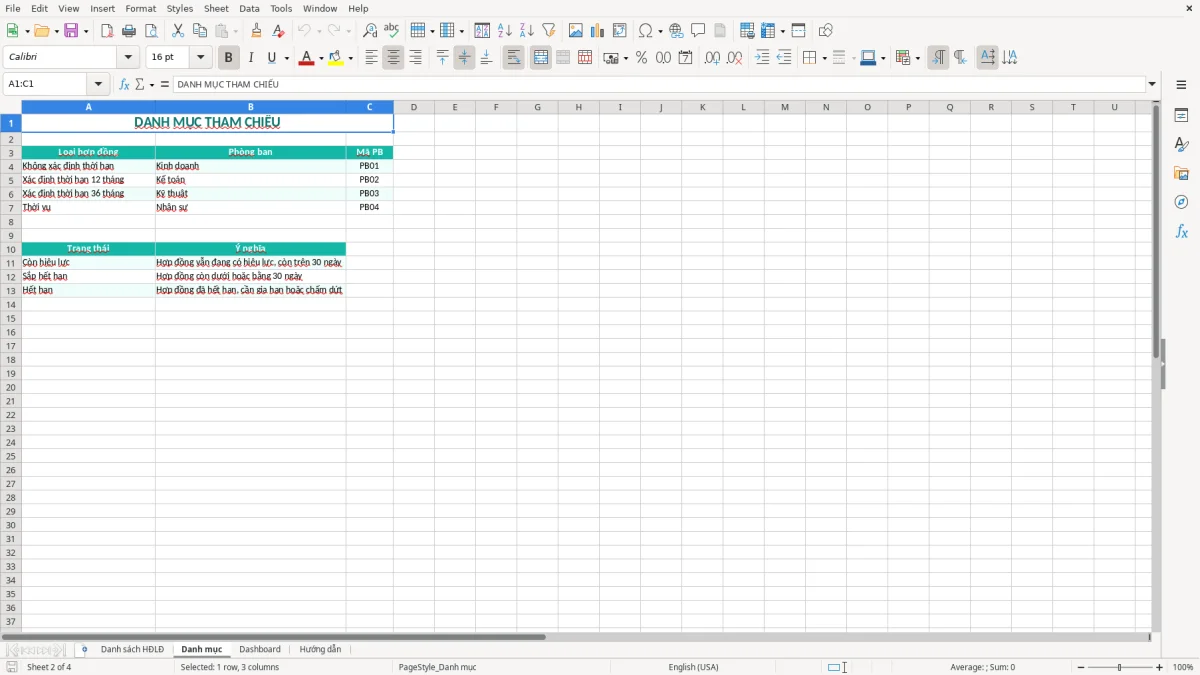Open the sidebar Navigator deck
Image resolution: width=1200 pixels, height=675 pixels.
1181,203
